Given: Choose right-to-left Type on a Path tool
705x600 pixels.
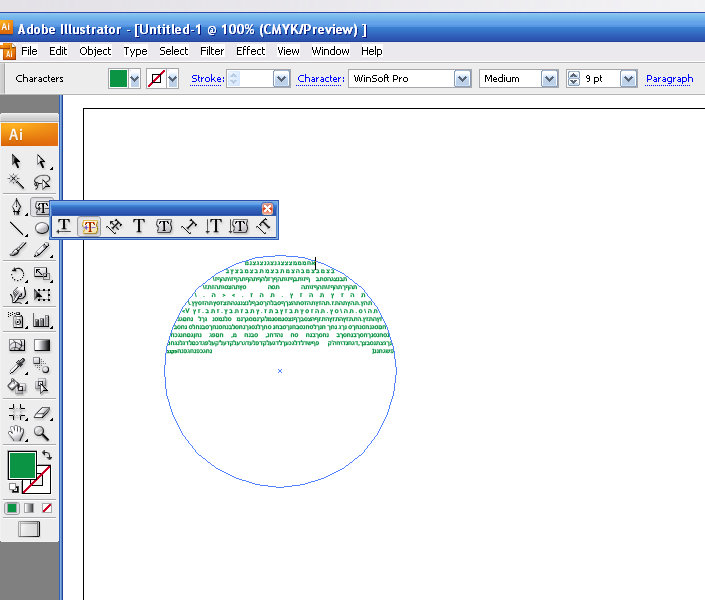Looking at the screenshot, I should [114, 226].
